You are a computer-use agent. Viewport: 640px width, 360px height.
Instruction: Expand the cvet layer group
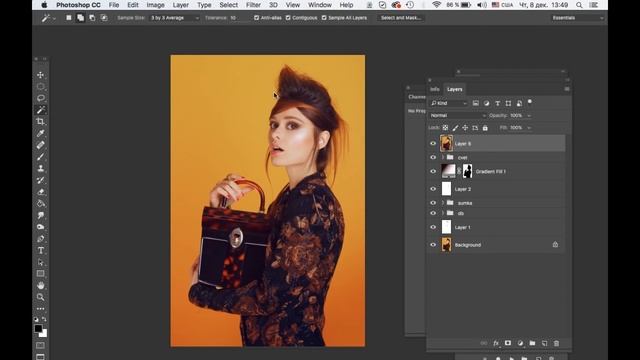click(x=443, y=158)
